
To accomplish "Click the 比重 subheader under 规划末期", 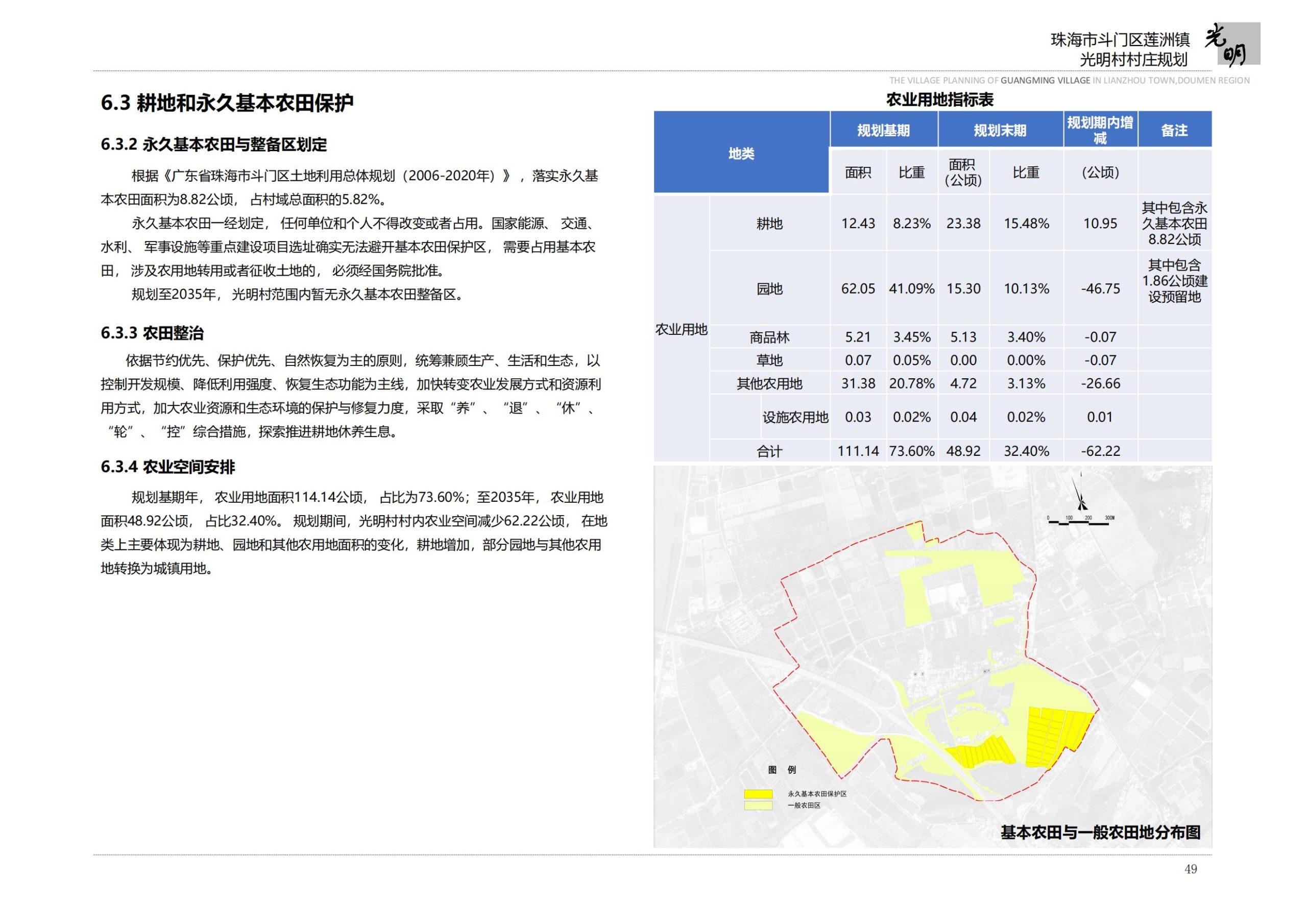I will [x=1026, y=172].
